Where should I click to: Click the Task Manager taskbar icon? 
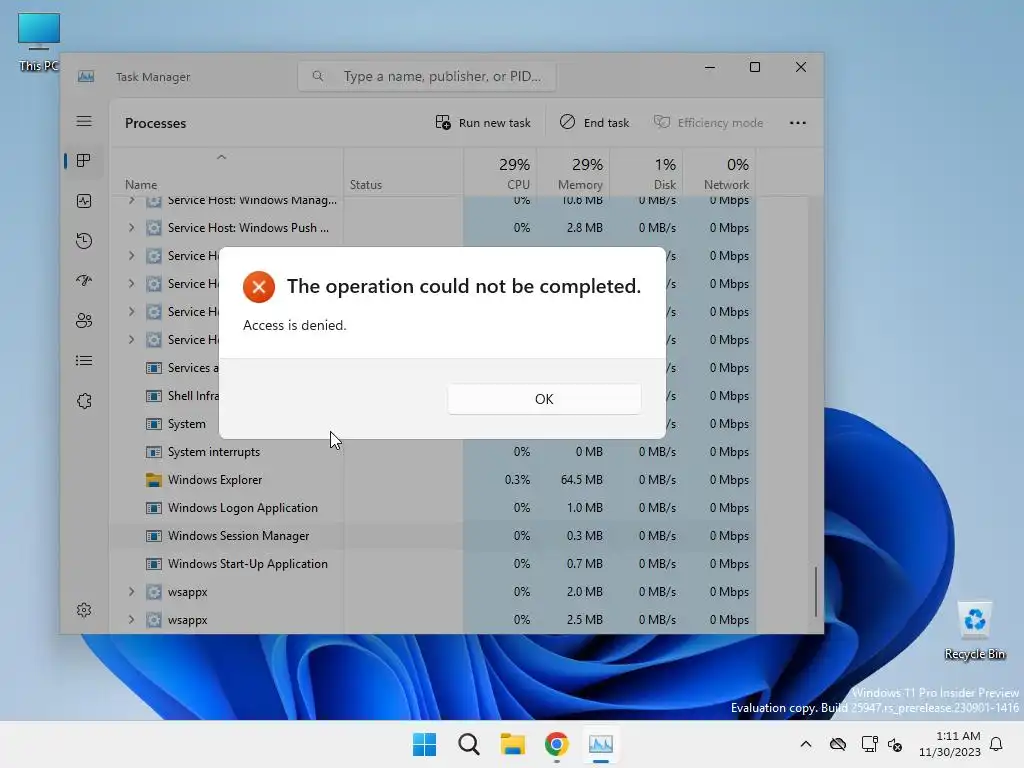tap(601, 744)
